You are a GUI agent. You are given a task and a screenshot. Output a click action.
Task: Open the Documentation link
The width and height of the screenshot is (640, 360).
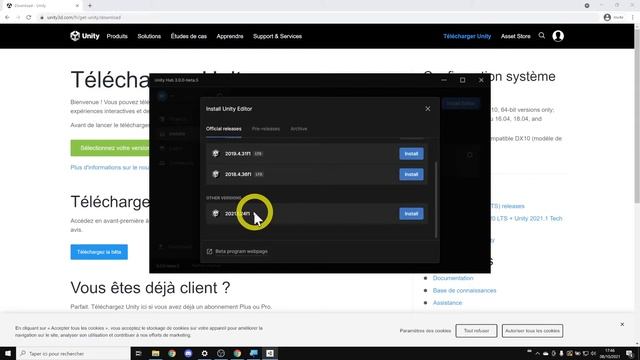pos(453,278)
